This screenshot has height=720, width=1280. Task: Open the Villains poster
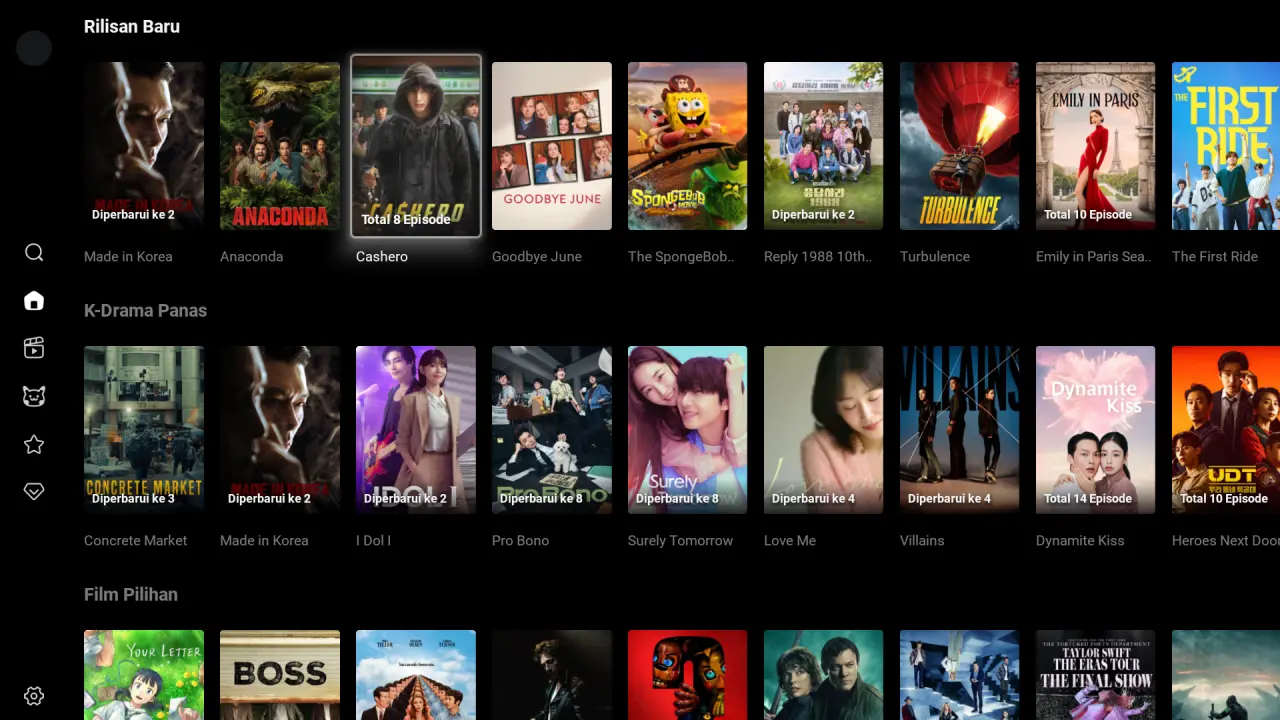point(960,430)
